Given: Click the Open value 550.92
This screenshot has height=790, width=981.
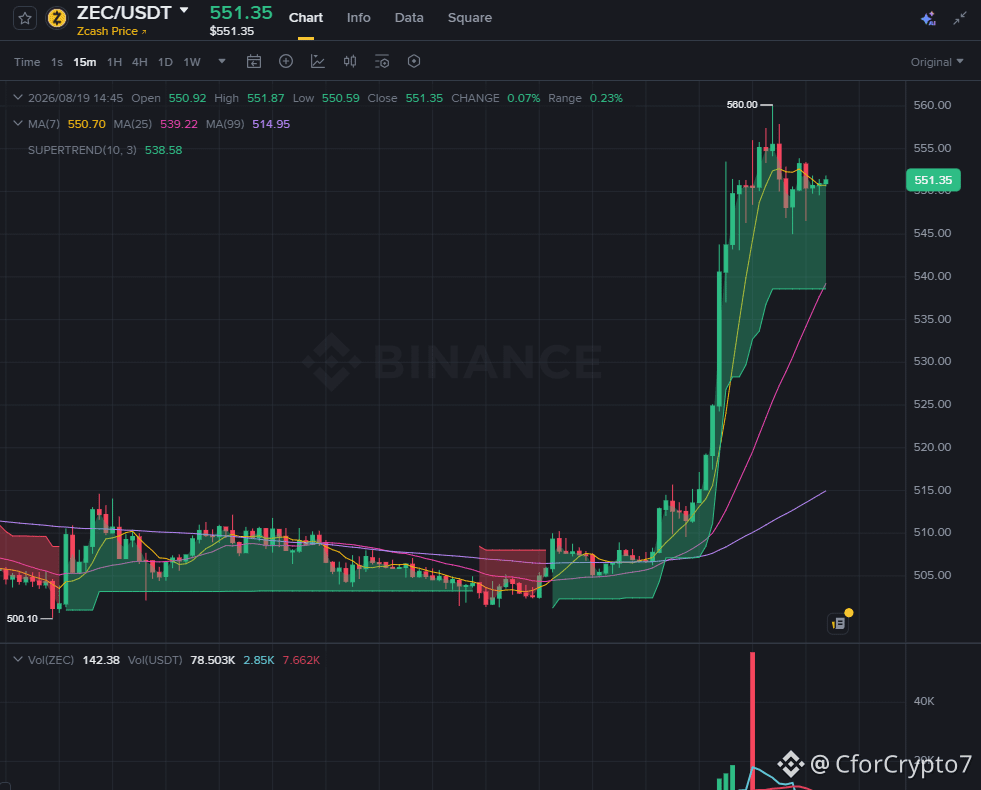Looking at the screenshot, I should (x=187, y=98).
